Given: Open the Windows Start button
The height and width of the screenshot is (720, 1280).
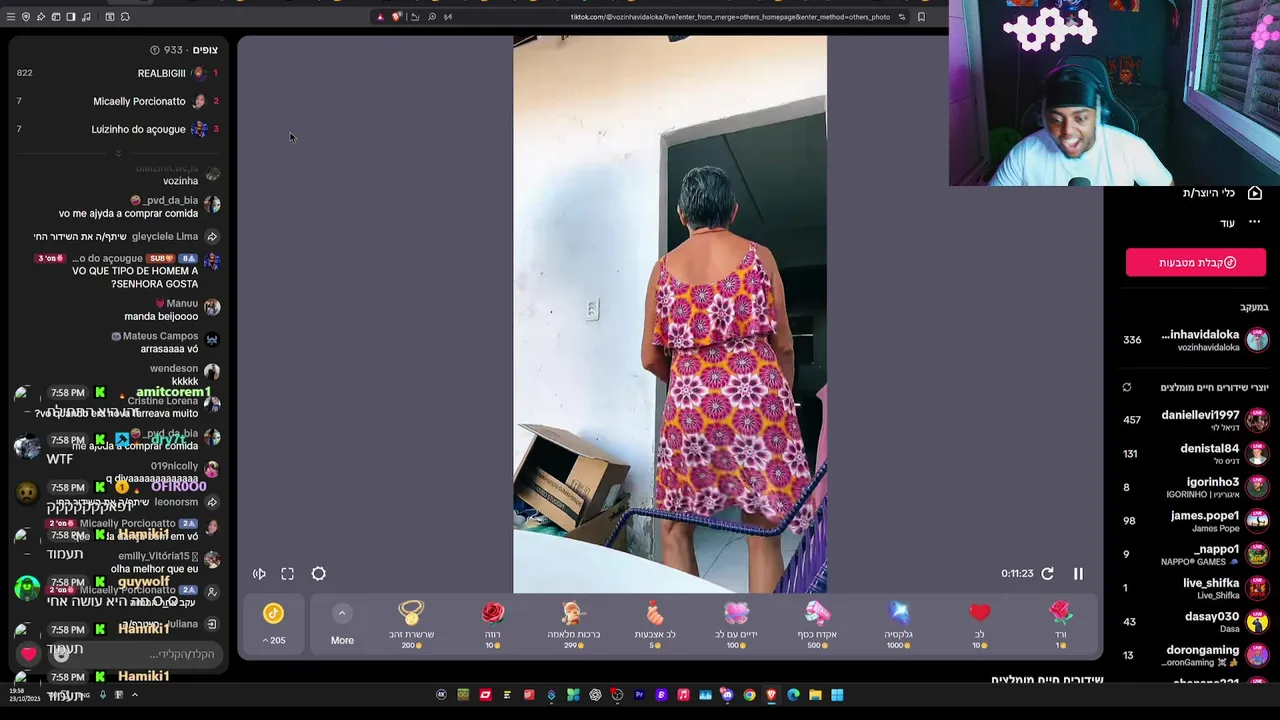Looking at the screenshot, I should click(837, 695).
